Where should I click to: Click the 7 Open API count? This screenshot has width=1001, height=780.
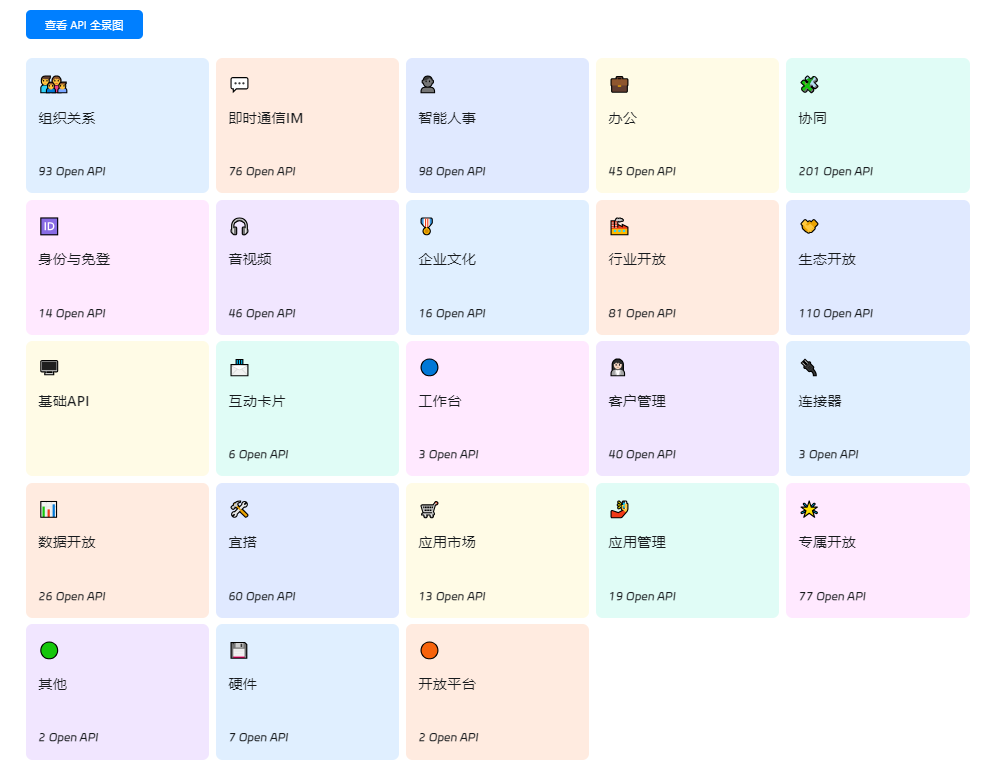point(259,737)
